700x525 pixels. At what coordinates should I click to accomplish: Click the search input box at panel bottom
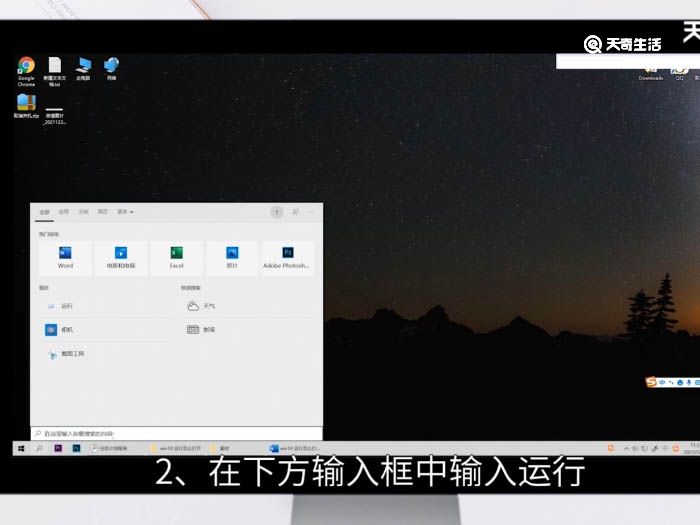[176, 433]
